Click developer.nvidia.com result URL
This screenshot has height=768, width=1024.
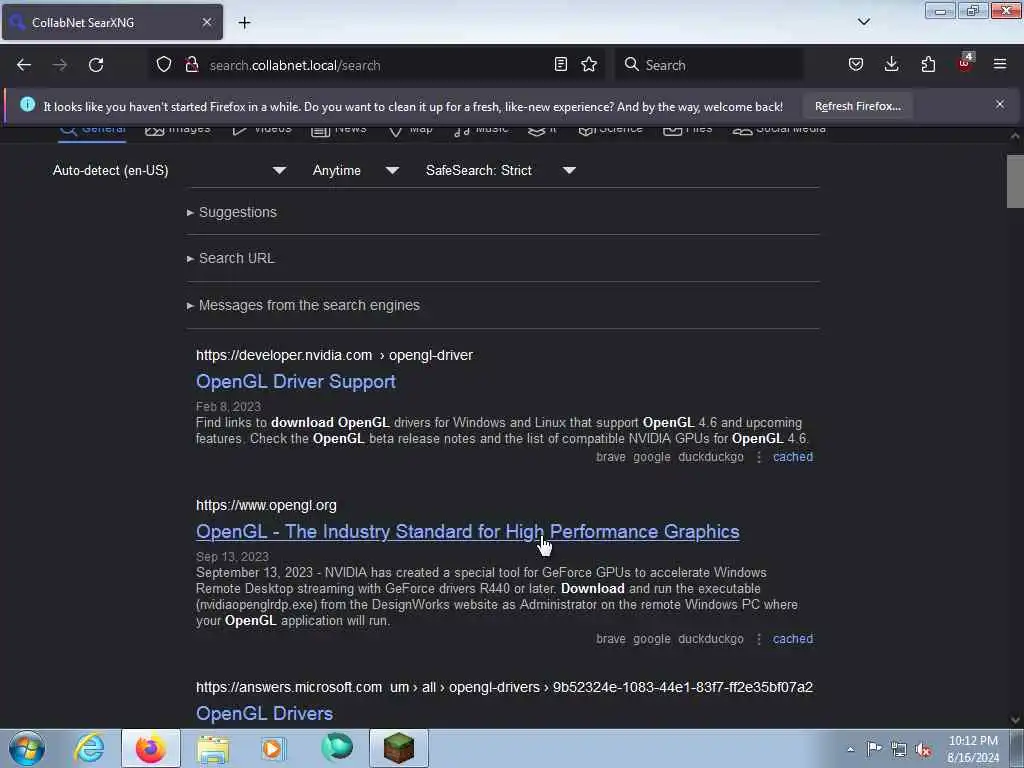click(334, 355)
